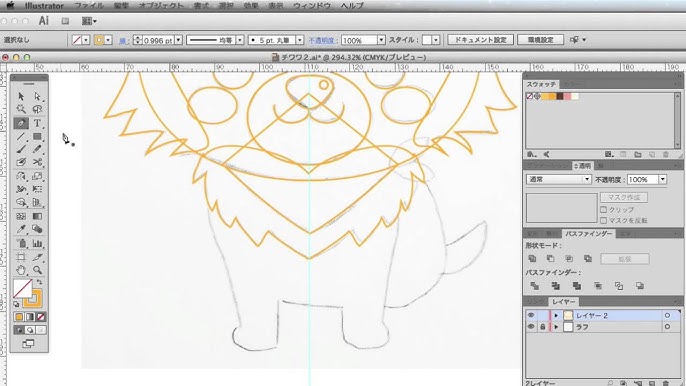The height and width of the screenshot is (386, 686).
Task: Unlock the ラフ layer padlock
Action: tap(542, 327)
